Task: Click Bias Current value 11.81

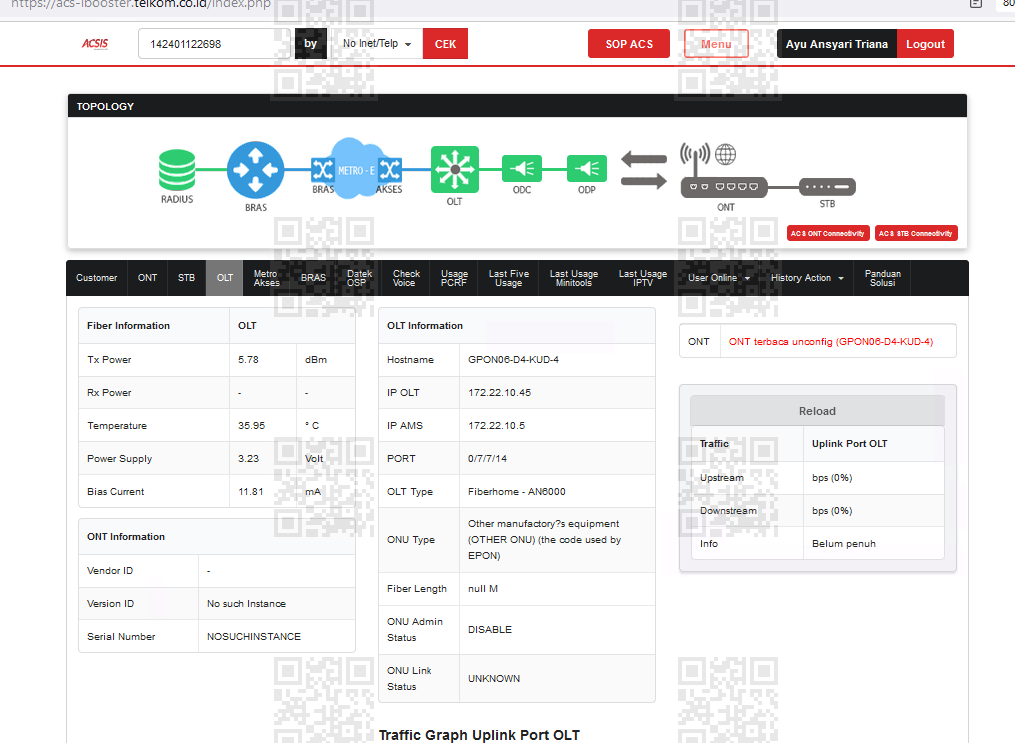Action: tap(251, 492)
